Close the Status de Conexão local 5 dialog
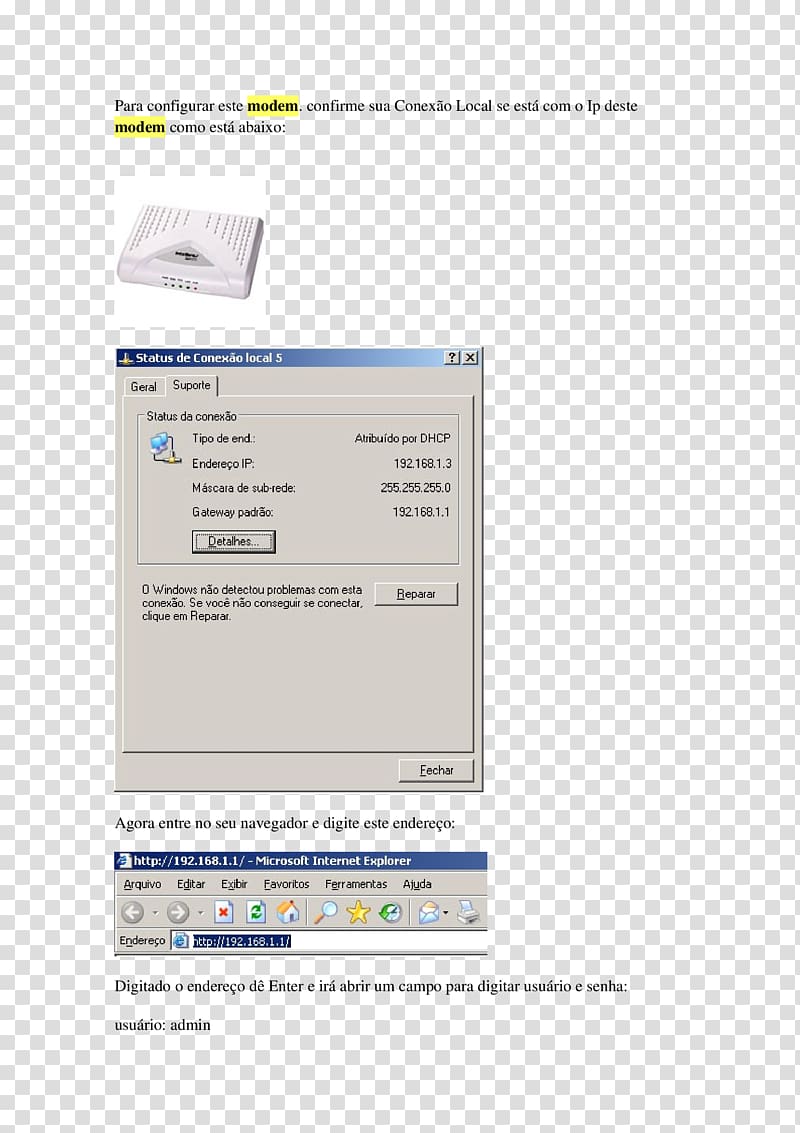Viewport: 800px width, 1133px height. (470, 358)
